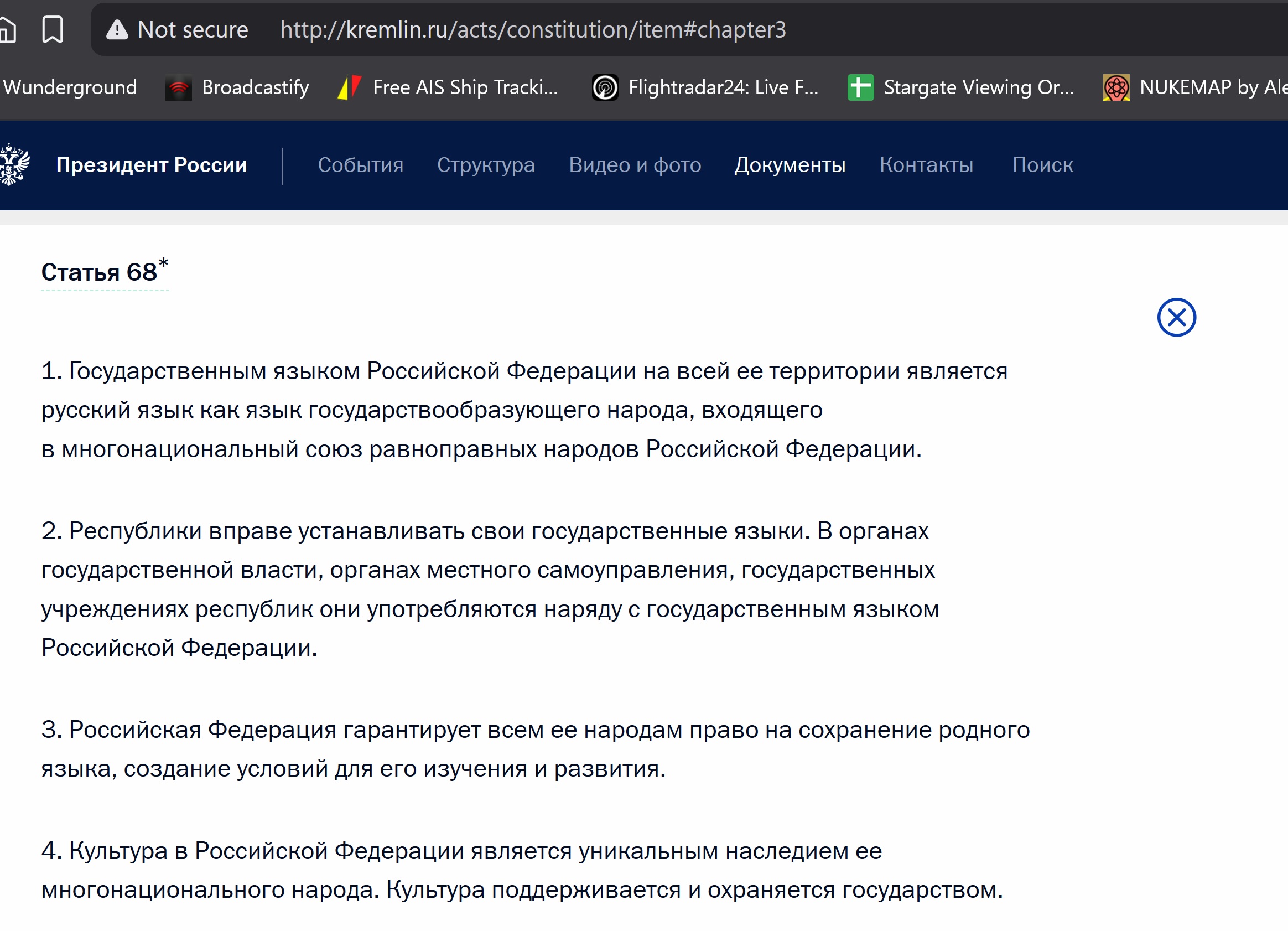Open the Контакты page
This screenshot has width=1288, height=931.
pos(926,165)
